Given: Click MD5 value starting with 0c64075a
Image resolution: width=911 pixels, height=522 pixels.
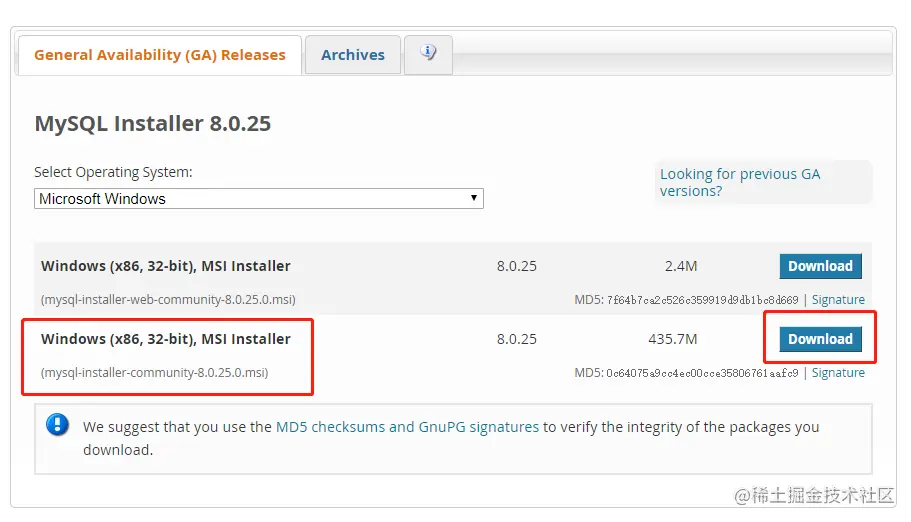Looking at the screenshot, I should click(x=702, y=373).
